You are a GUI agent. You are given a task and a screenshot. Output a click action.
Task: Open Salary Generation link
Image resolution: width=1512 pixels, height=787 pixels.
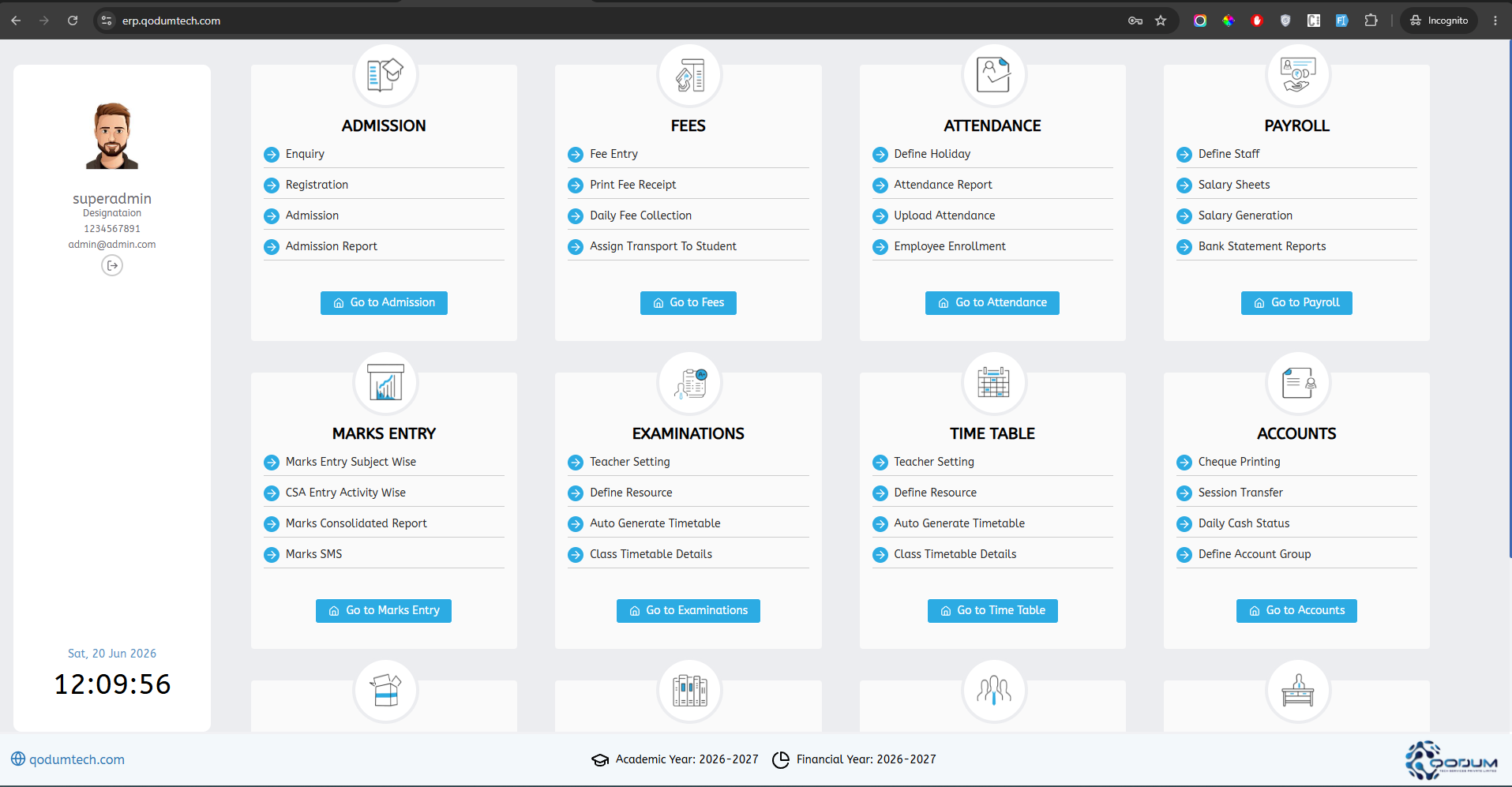click(x=1245, y=215)
